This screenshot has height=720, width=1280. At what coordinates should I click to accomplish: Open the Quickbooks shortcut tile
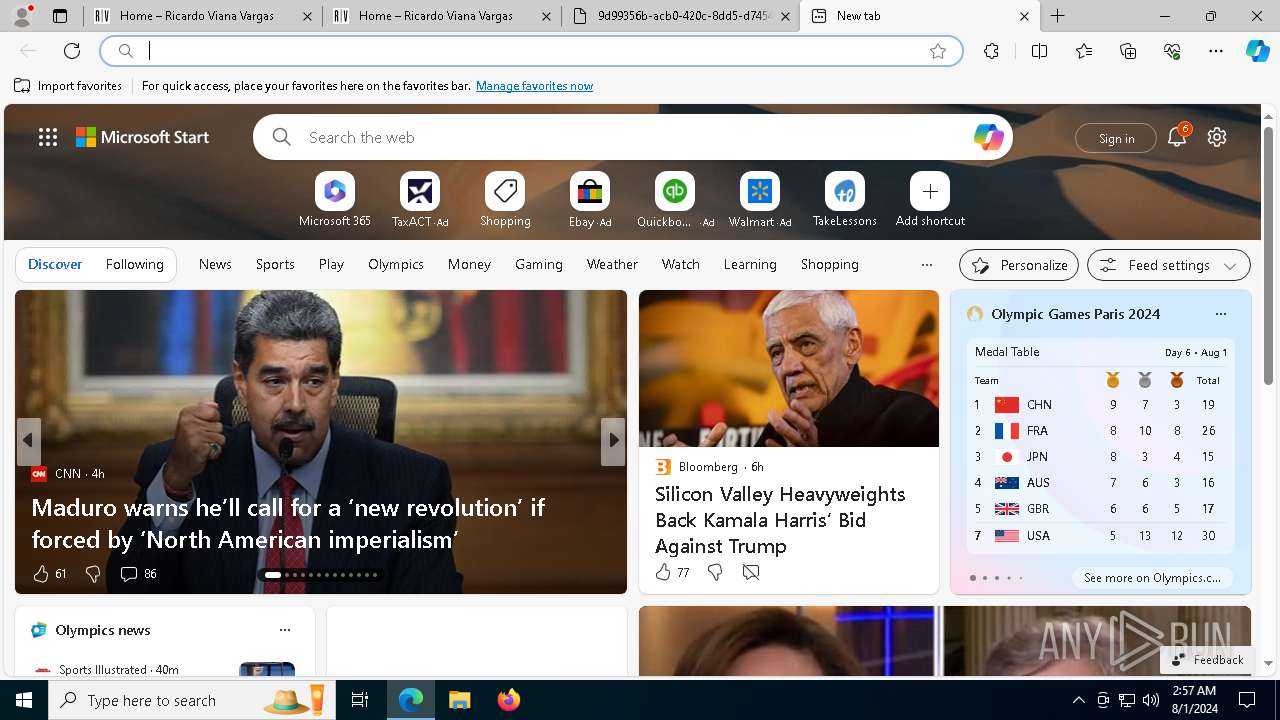coord(675,191)
